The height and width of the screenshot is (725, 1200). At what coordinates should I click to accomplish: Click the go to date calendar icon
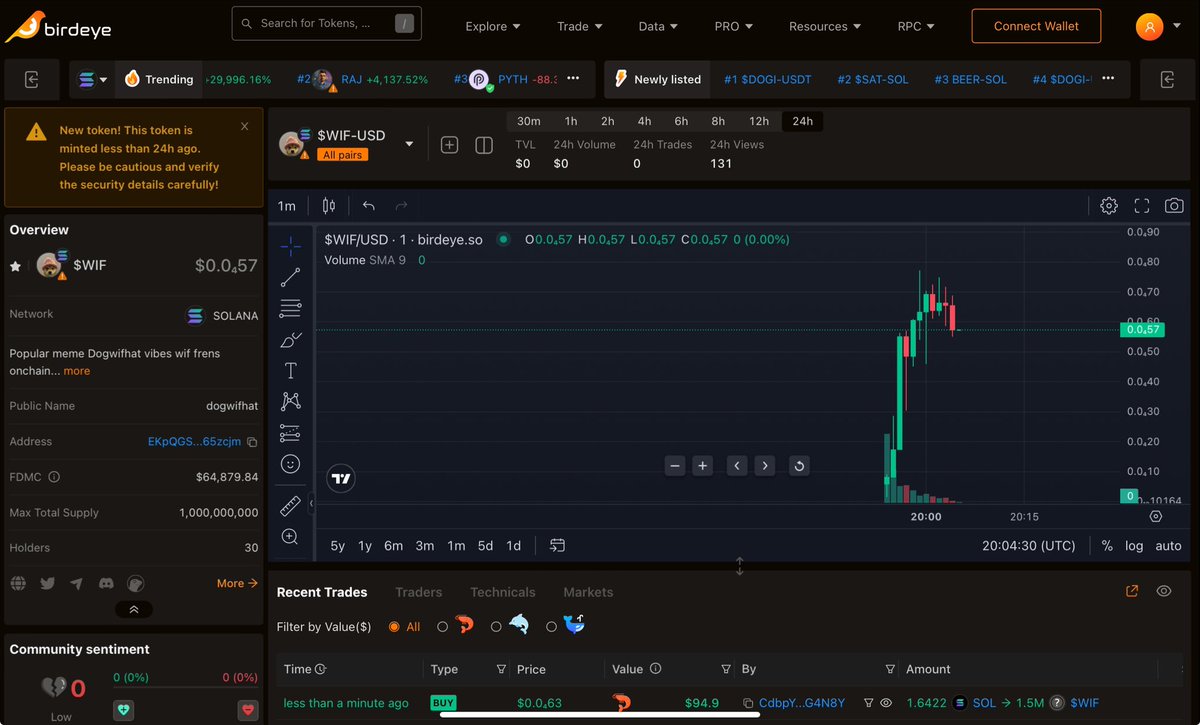point(557,545)
